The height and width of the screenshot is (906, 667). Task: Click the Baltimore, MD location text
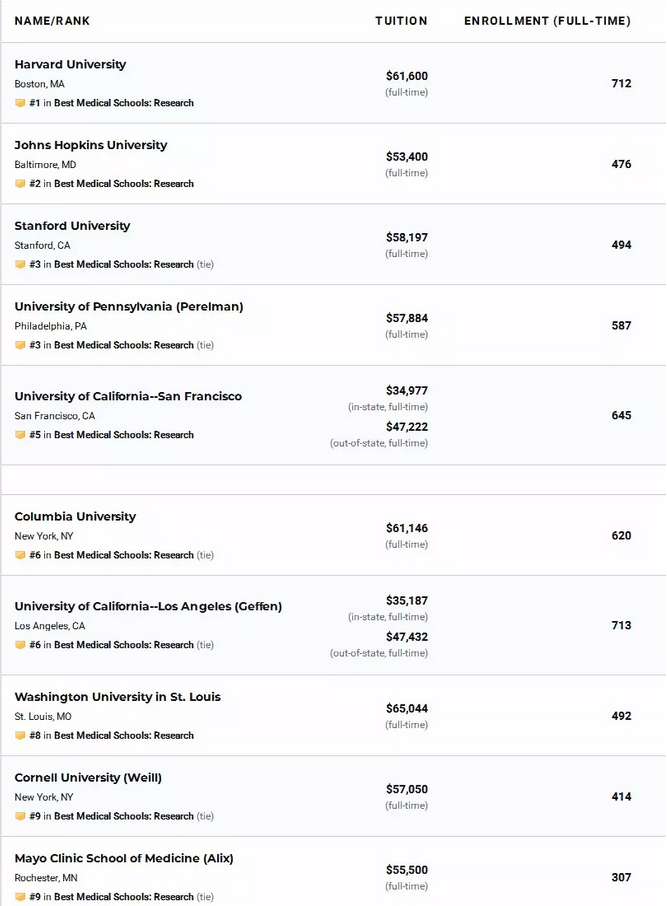45,165
